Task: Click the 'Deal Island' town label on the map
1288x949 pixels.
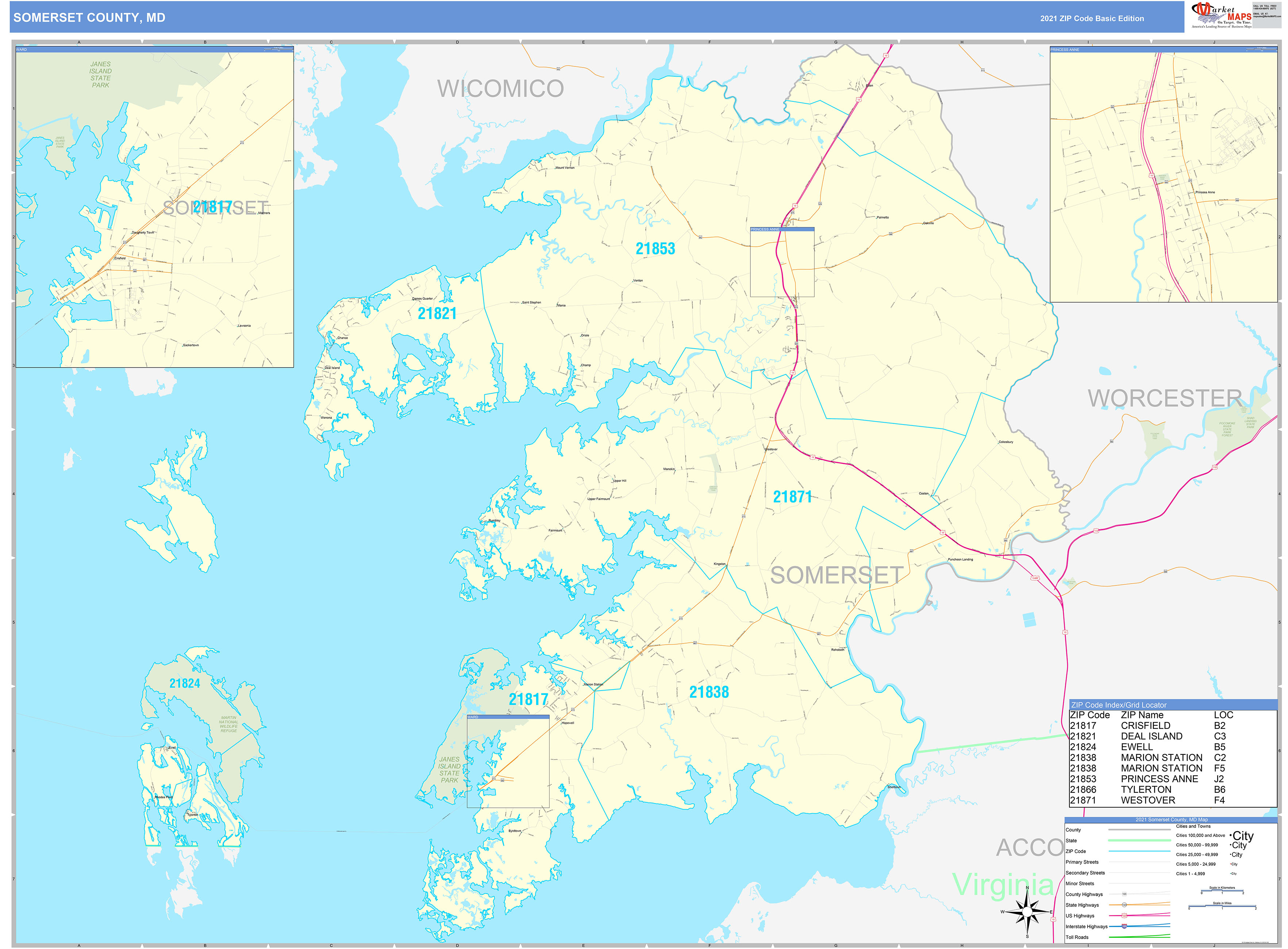Action: click(x=332, y=368)
